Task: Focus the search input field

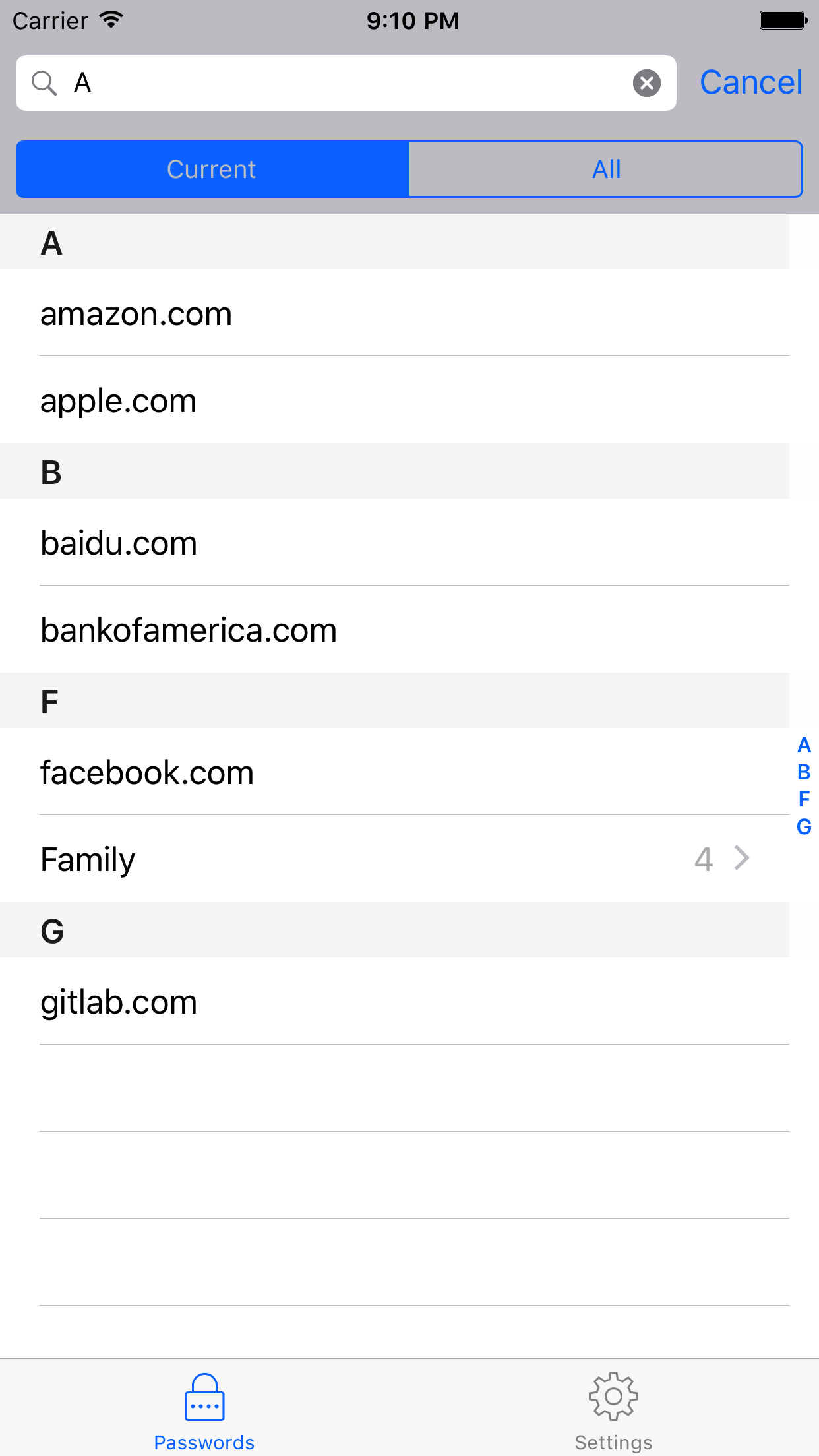Action: click(x=343, y=83)
